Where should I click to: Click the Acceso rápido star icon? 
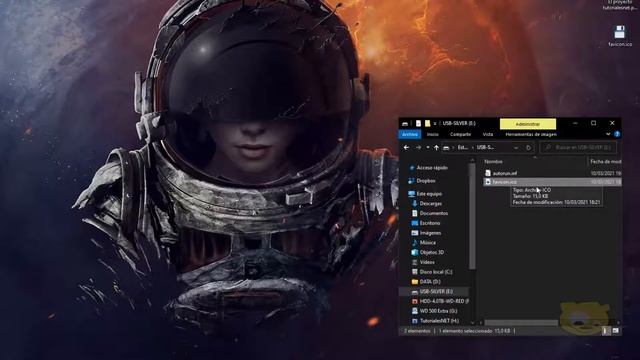(x=412, y=168)
